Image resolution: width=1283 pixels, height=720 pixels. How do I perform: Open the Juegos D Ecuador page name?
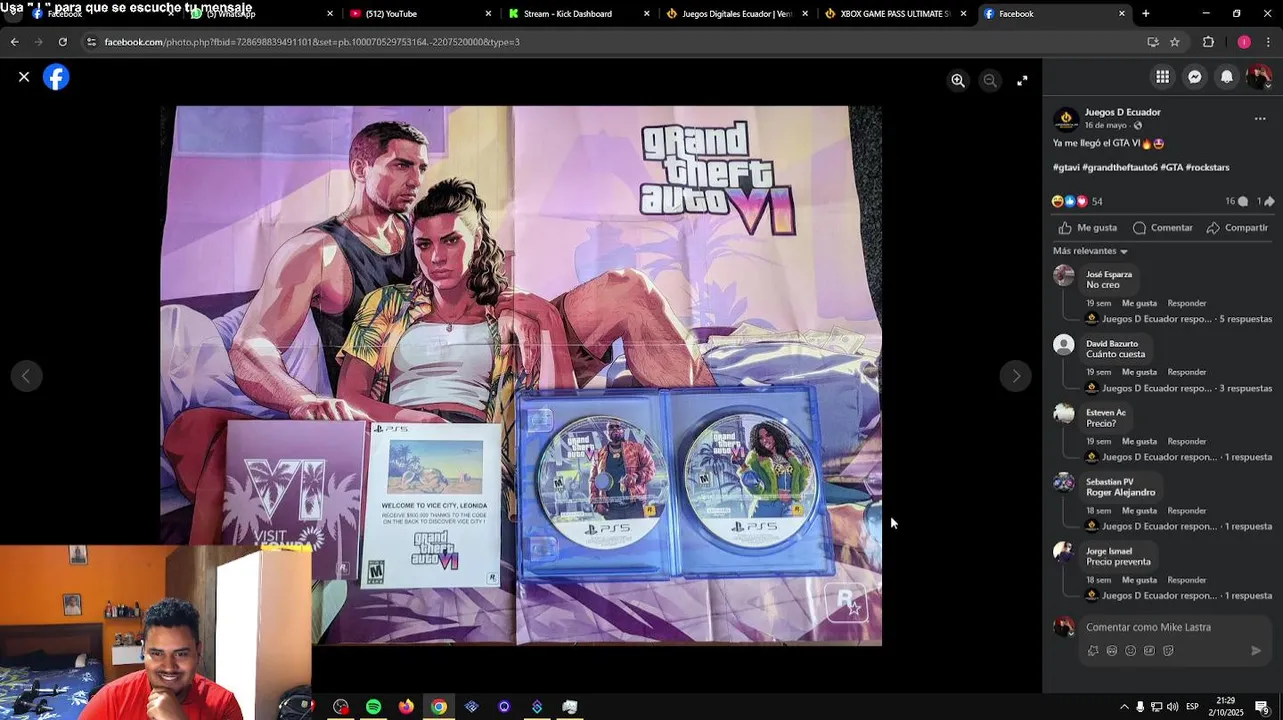(x=1122, y=112)
